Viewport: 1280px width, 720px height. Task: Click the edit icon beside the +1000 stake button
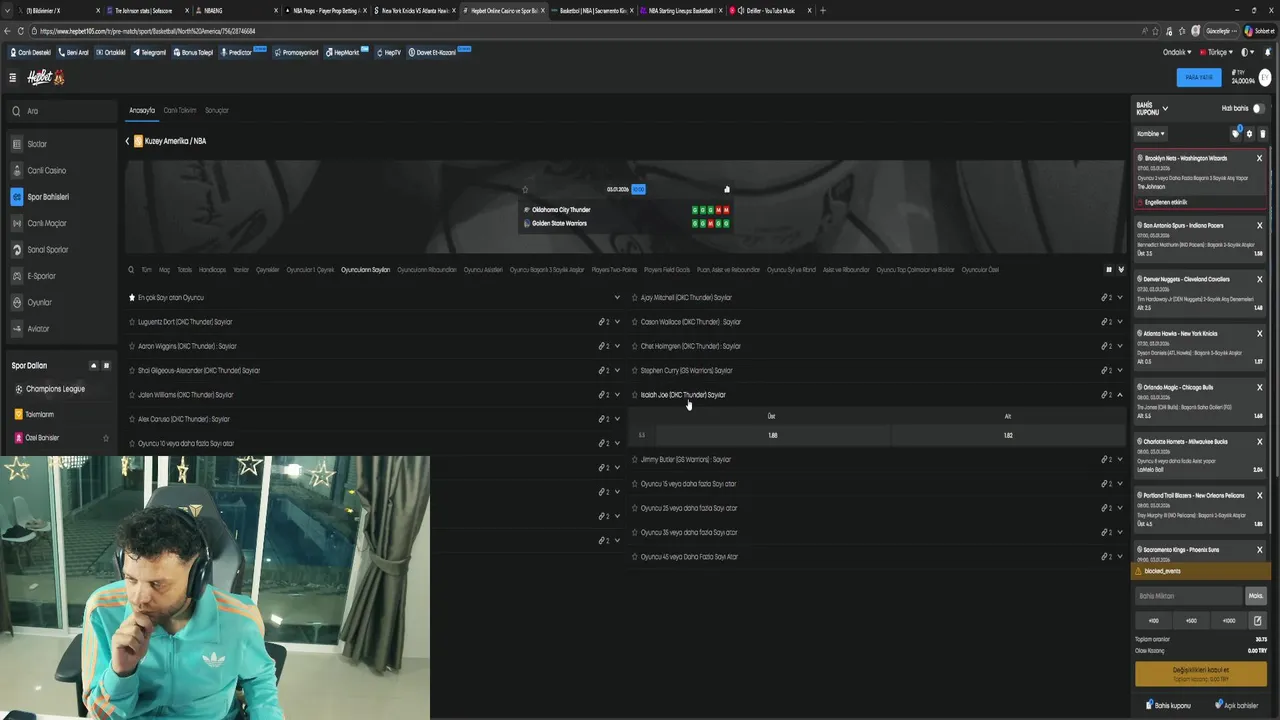pos(1257,620)
